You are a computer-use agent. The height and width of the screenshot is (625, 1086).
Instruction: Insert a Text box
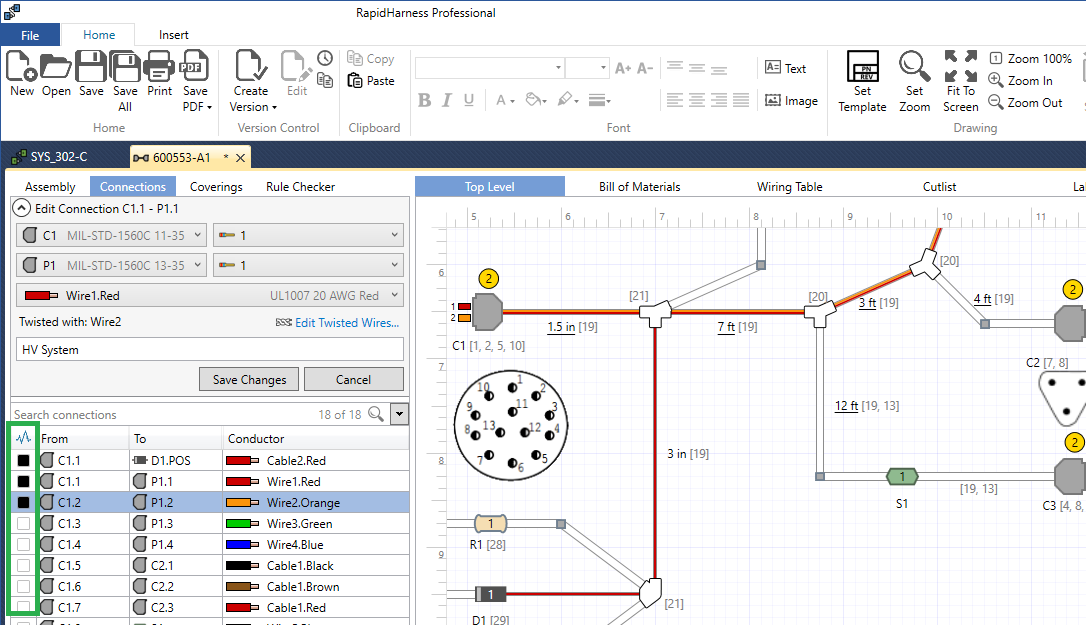[x=785, y=68]
